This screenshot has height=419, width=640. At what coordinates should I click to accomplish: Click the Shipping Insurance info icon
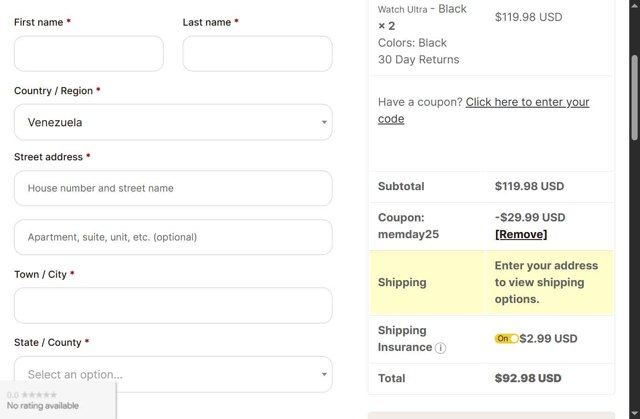440,348
